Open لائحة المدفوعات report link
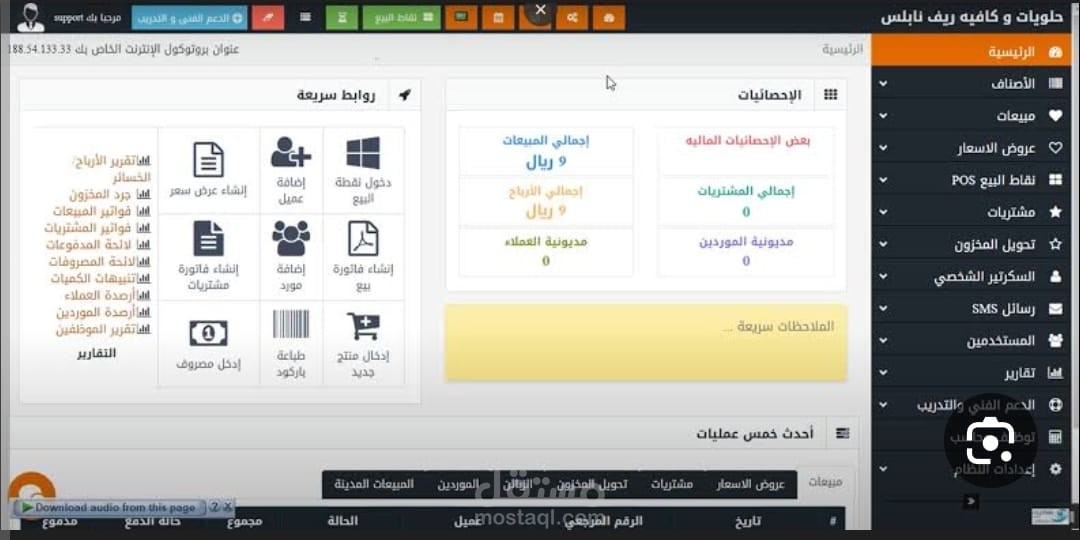 point(98,245)
